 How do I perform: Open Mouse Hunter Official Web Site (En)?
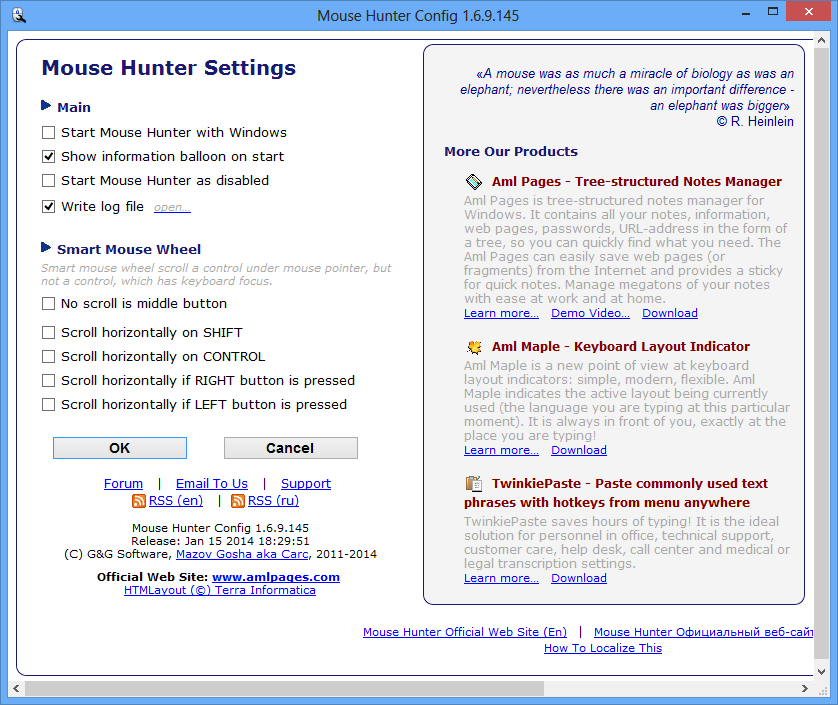click(465, 632)
